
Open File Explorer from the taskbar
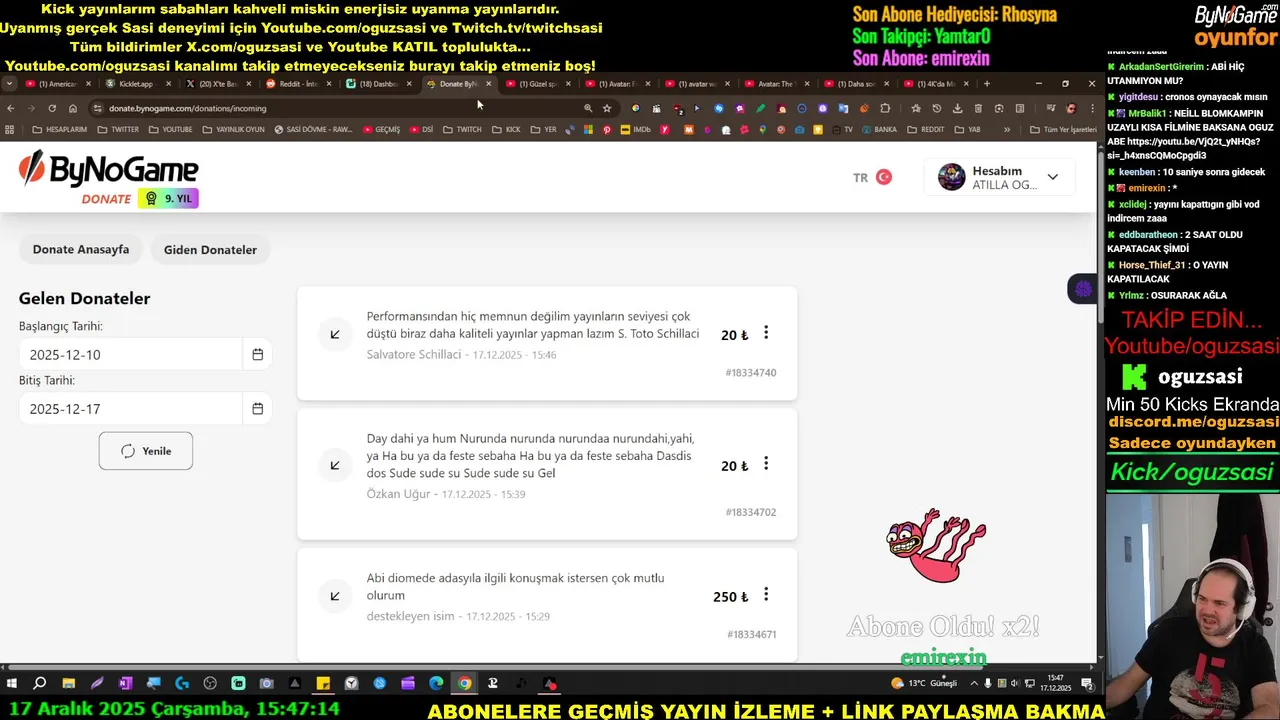tap(68, 683)
